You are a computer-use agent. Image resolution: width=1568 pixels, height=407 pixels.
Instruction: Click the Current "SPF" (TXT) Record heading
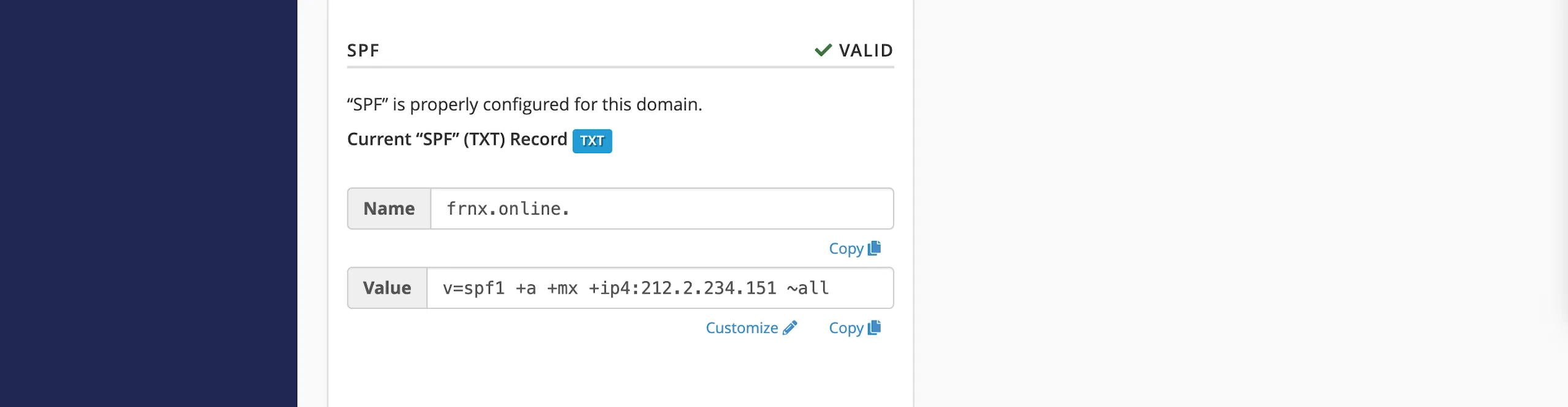[x=457, y=139]
